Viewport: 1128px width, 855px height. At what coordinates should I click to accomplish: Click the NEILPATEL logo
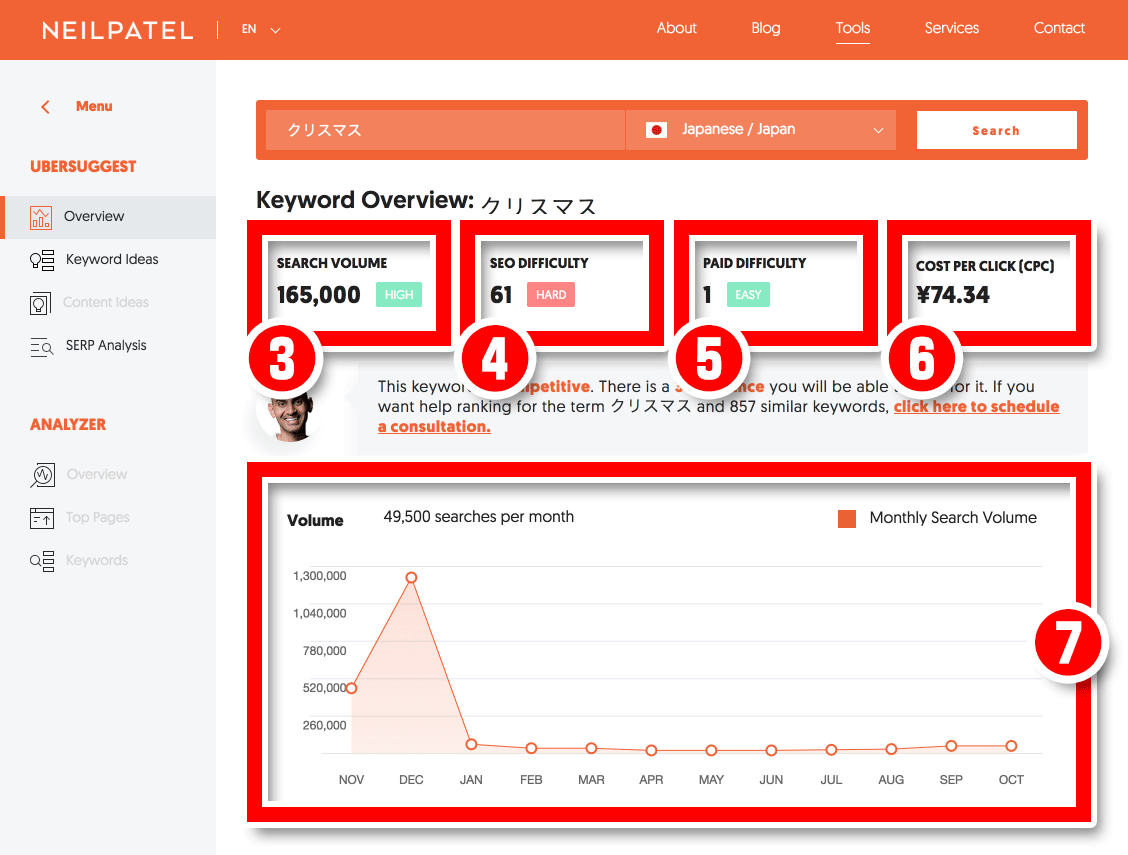[x=118, y=30]
